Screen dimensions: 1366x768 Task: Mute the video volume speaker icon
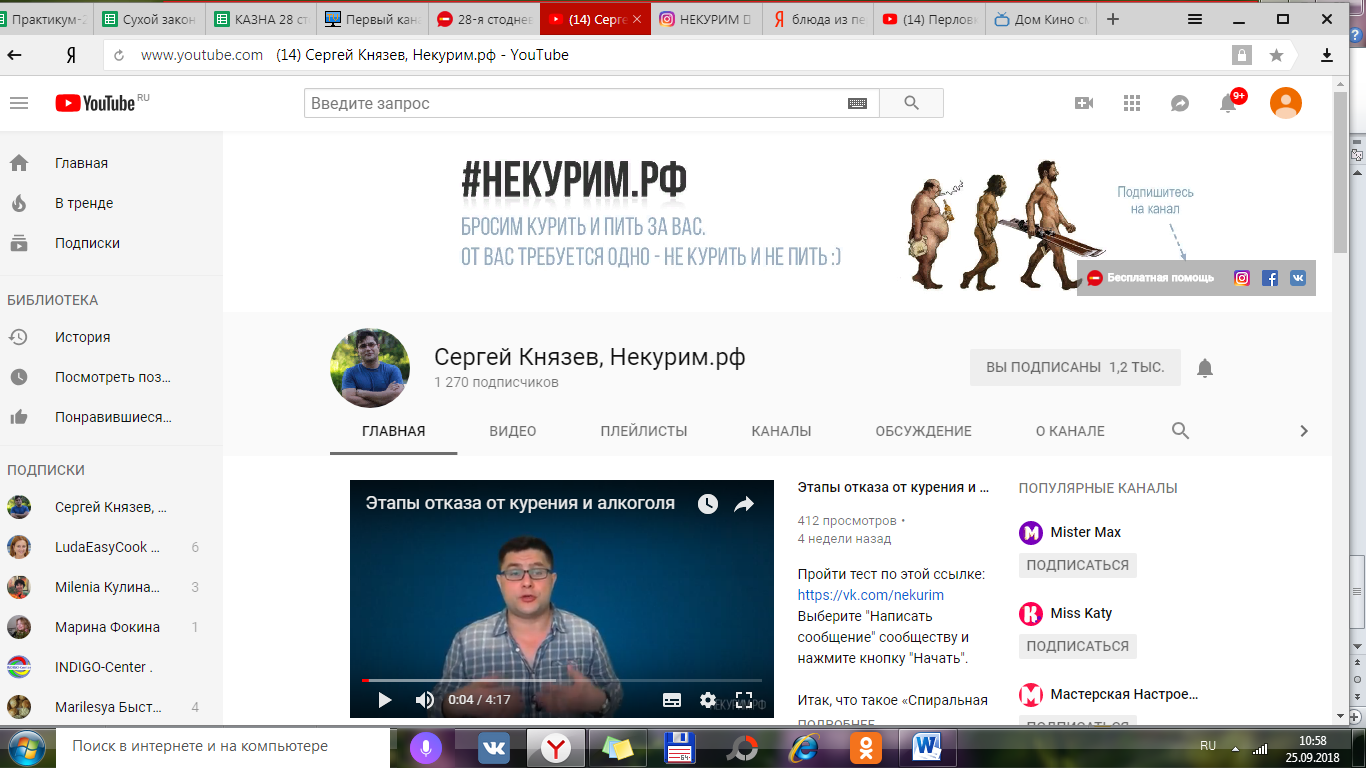point(424,700)
